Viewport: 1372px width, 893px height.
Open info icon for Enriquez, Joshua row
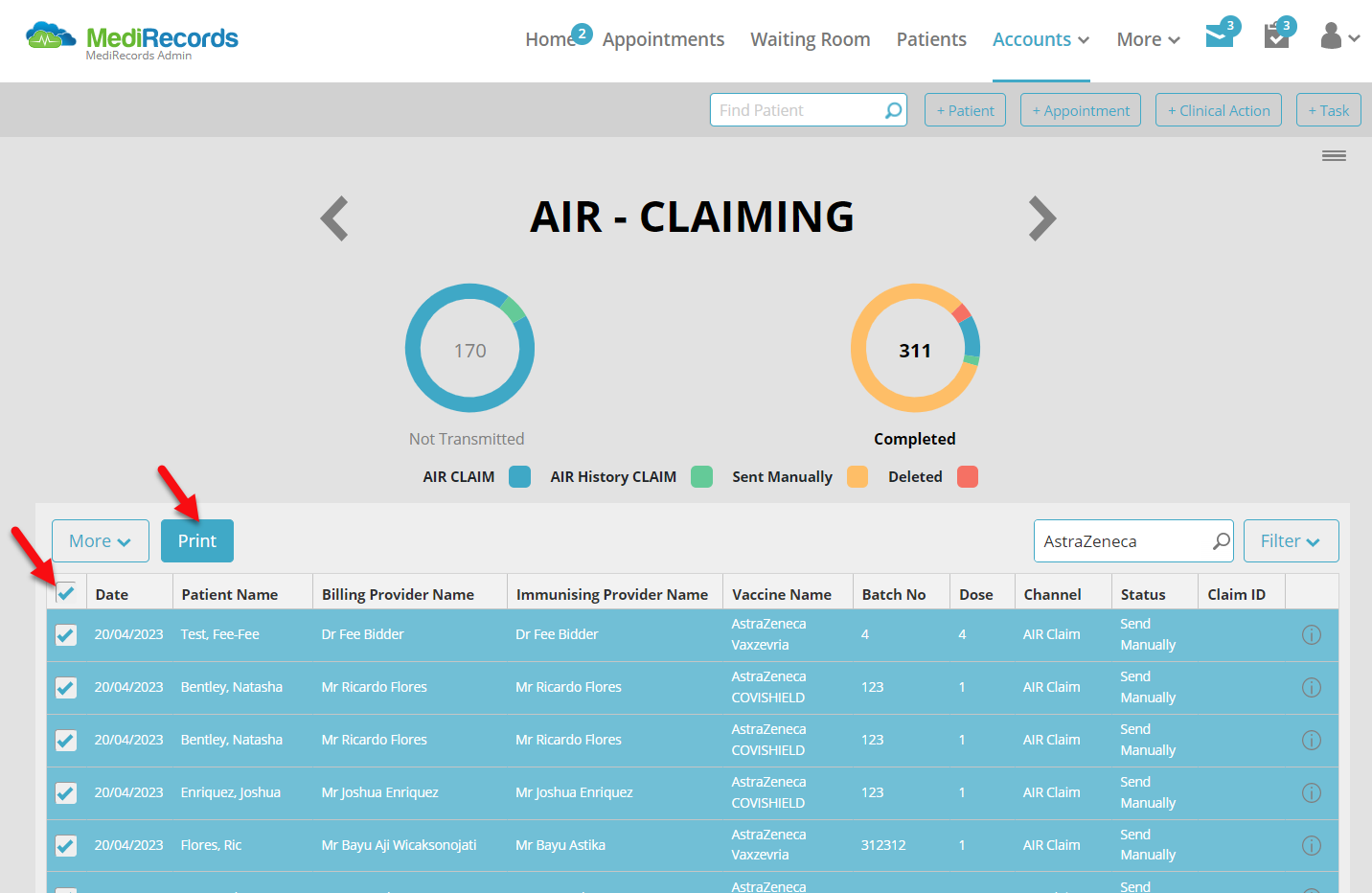point(1312,793)
